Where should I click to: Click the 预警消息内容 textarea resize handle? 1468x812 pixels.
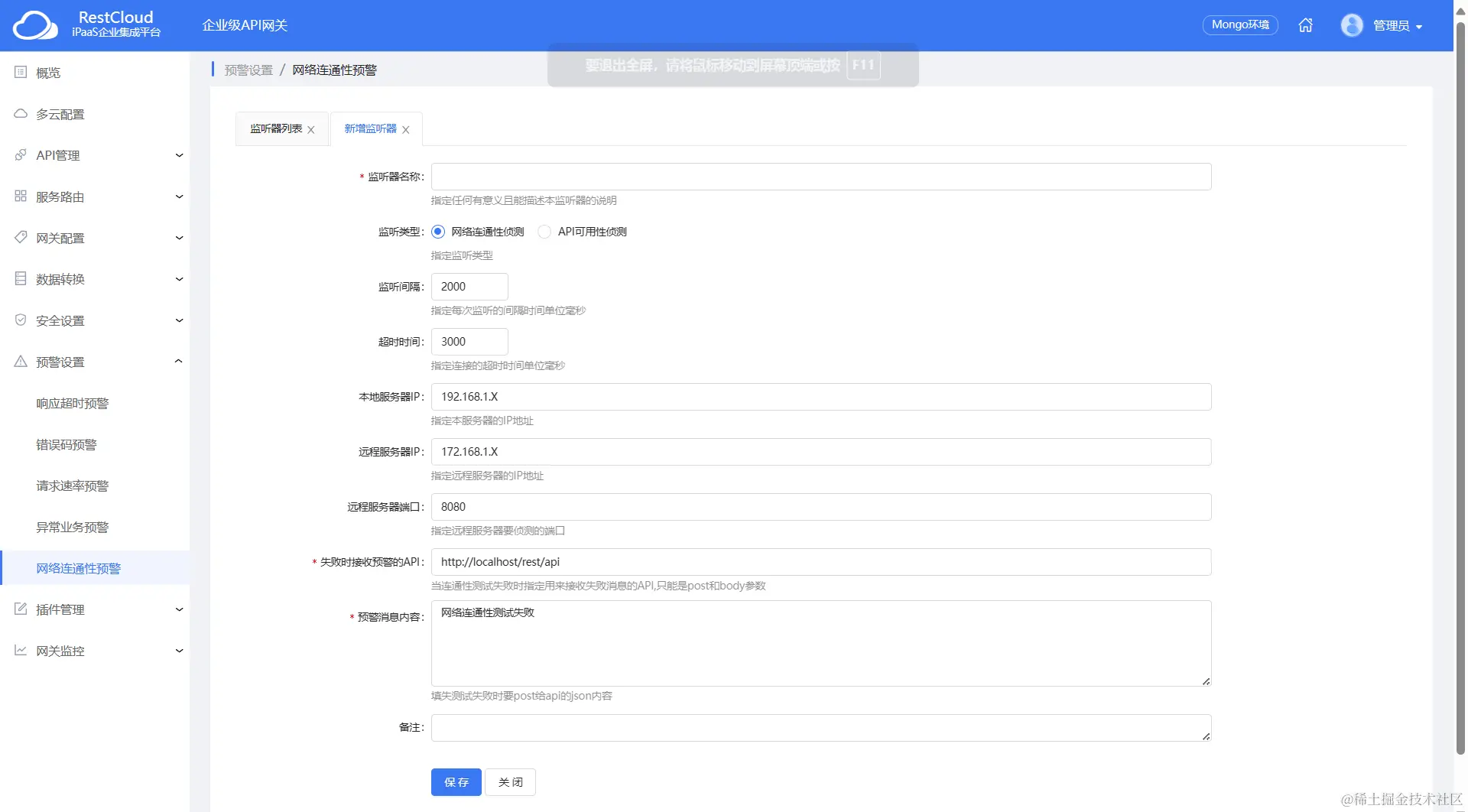coord(1206,680)
